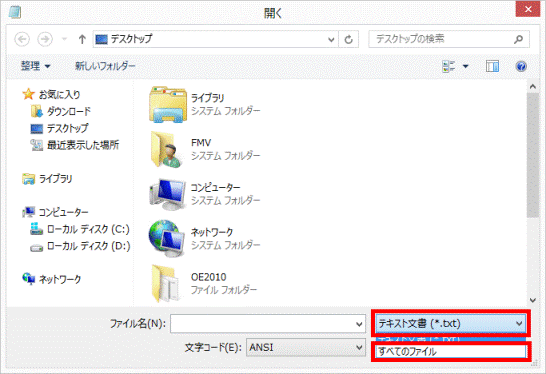Open help with the question mark icon
Screen dimensions: 546x374
[x=521, y=66]
